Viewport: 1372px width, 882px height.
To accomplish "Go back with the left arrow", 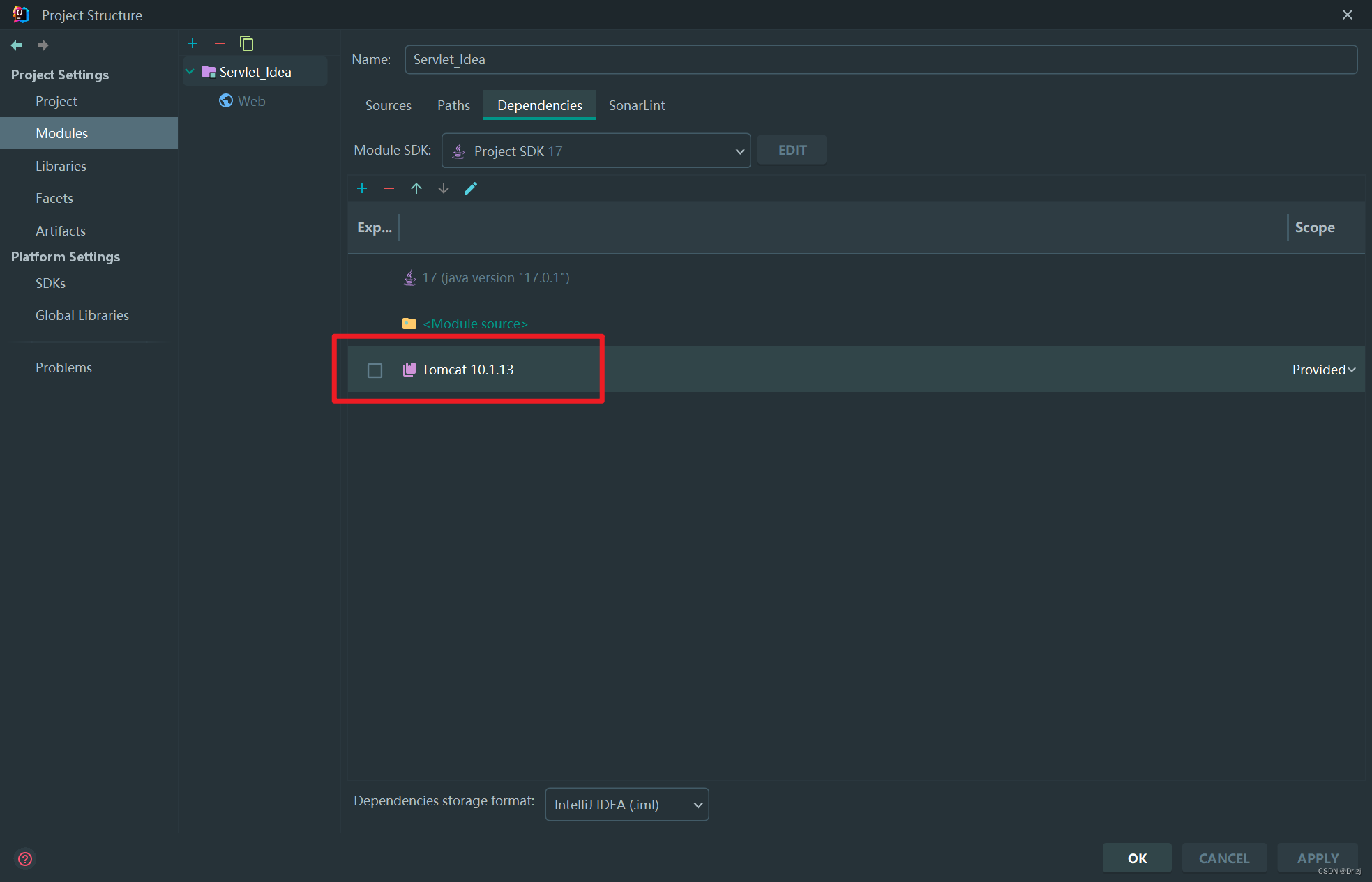I will click(17, 45).
